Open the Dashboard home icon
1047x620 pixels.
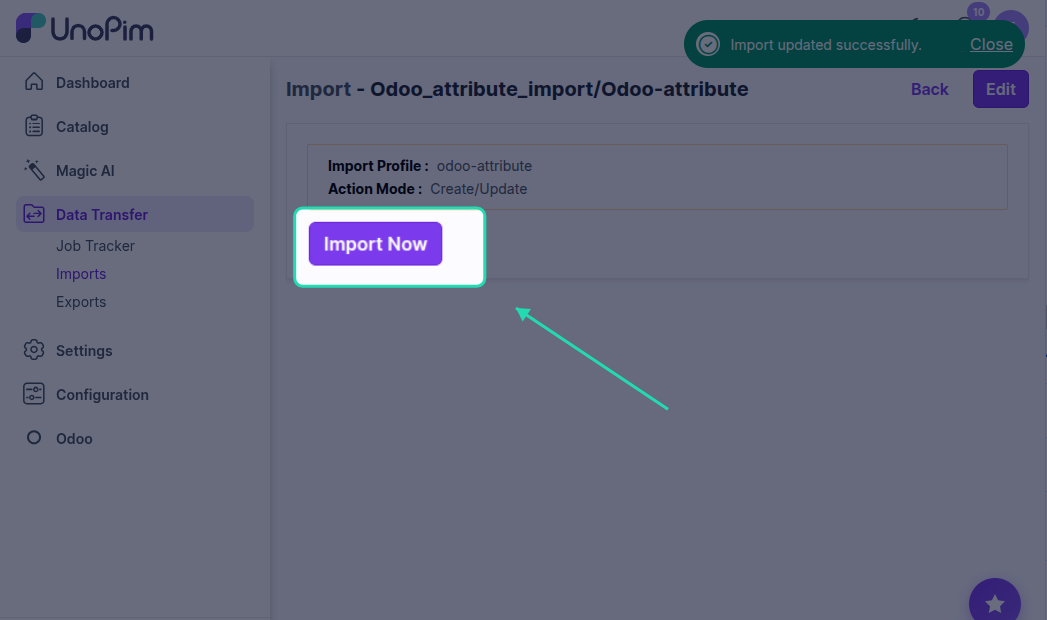34,82
